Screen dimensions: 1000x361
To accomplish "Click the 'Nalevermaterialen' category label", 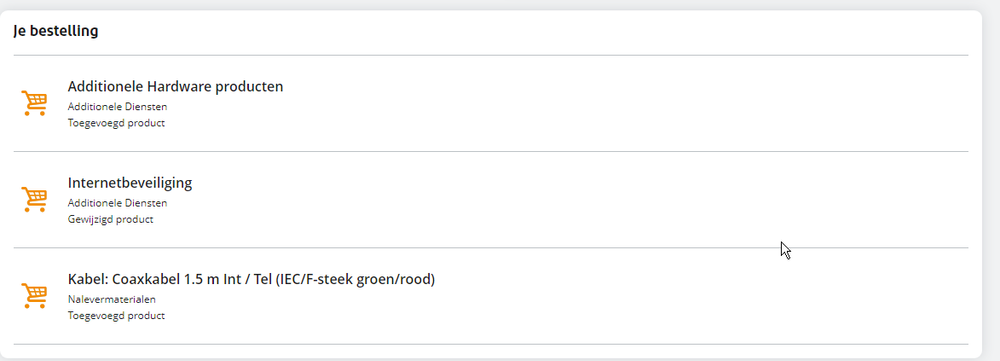I will 112,299.
